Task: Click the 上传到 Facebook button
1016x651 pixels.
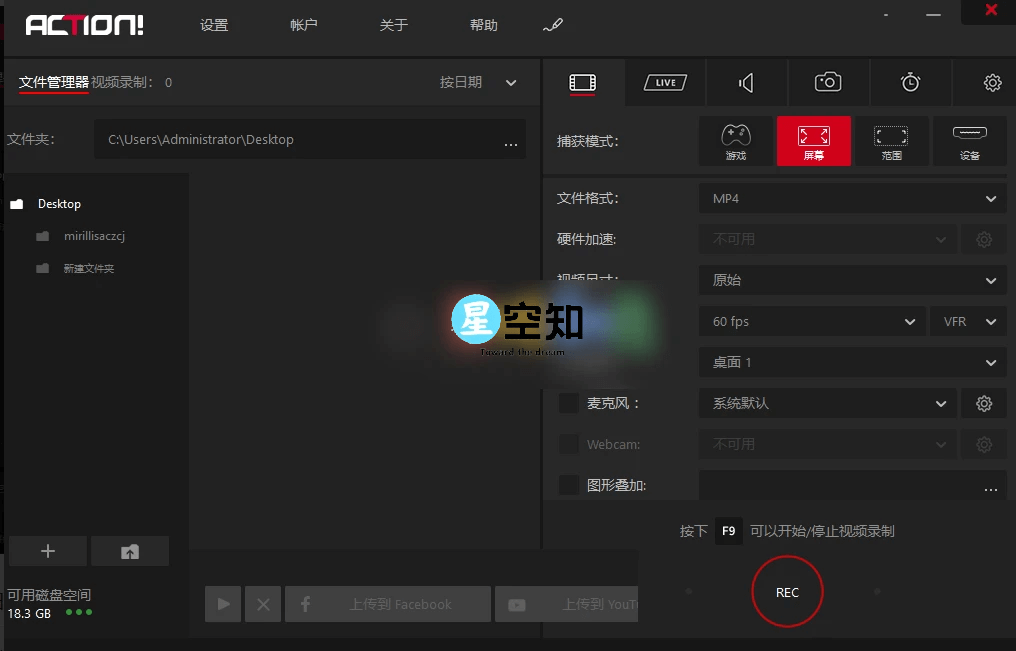Action: pyautogui.click(x=388, y=604)
